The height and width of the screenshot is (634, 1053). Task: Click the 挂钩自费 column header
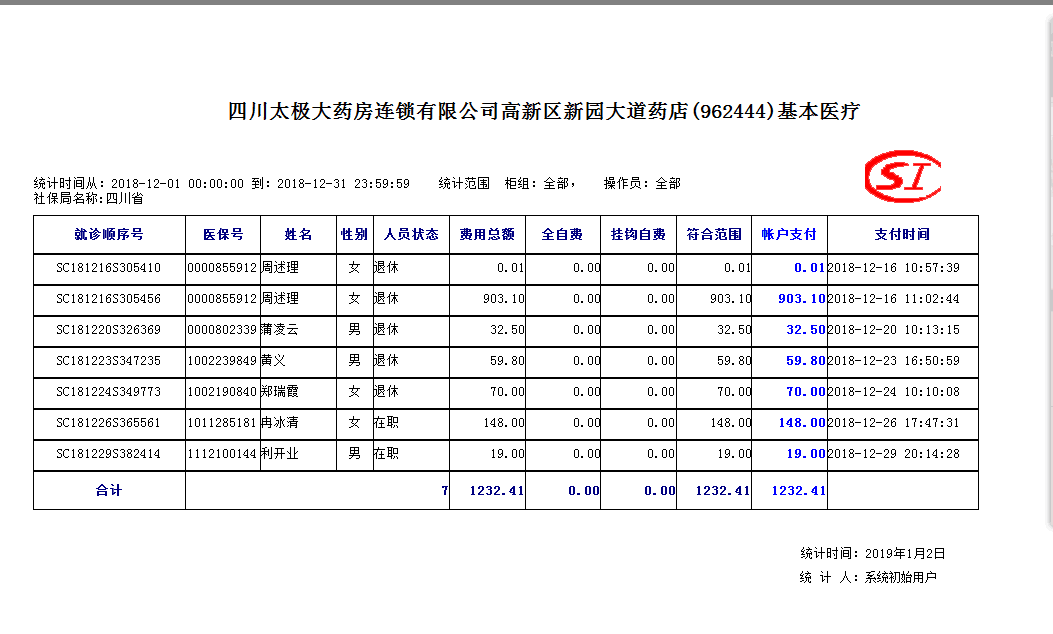click(638, 234)
